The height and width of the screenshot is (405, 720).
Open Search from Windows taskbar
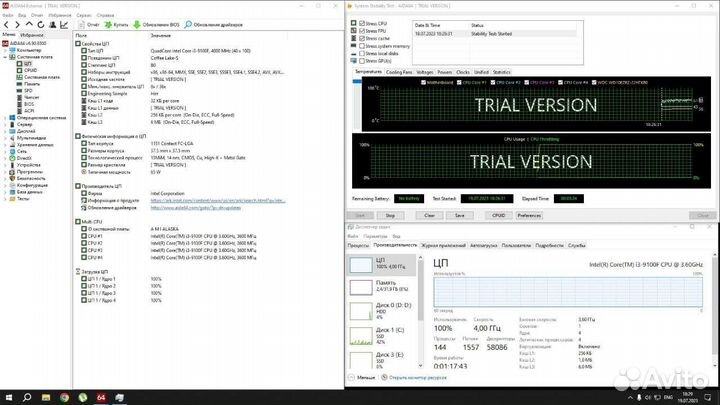[27, 398]
